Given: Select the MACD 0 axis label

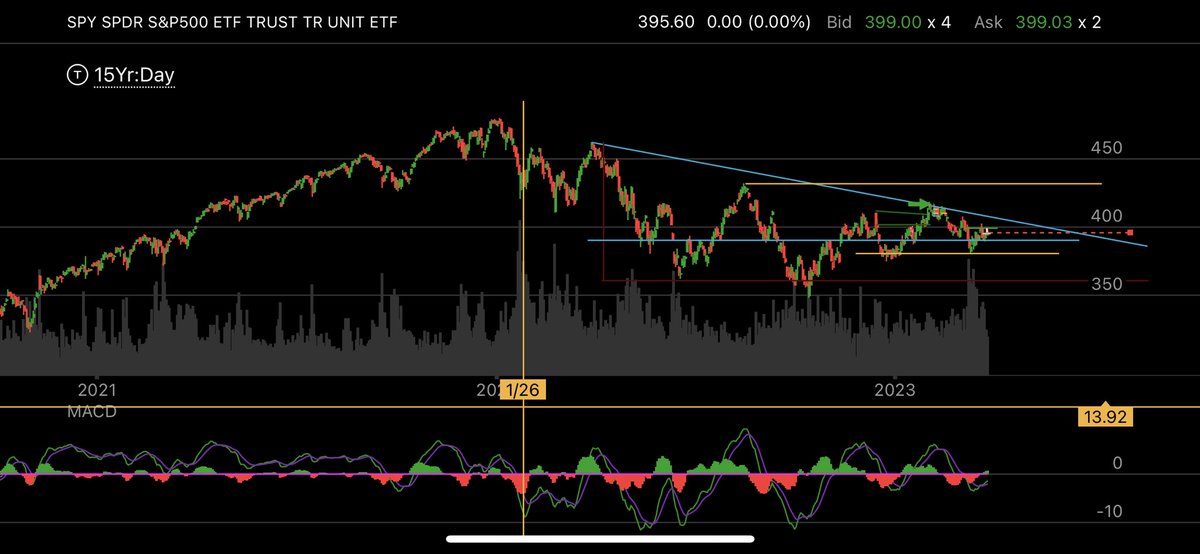Looking at the screenshot, I should point(1117,464).
